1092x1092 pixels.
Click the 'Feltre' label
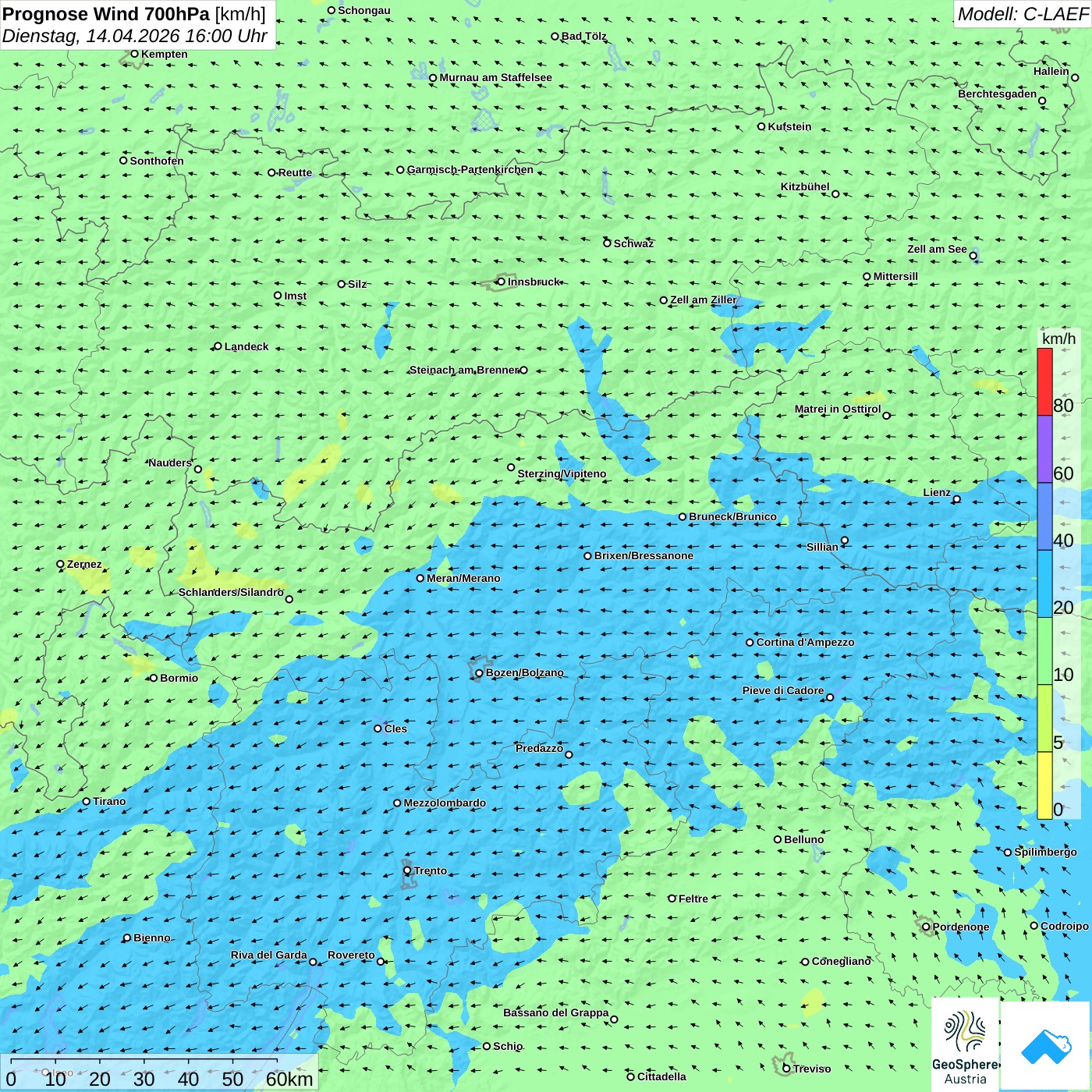click(693, 899)
